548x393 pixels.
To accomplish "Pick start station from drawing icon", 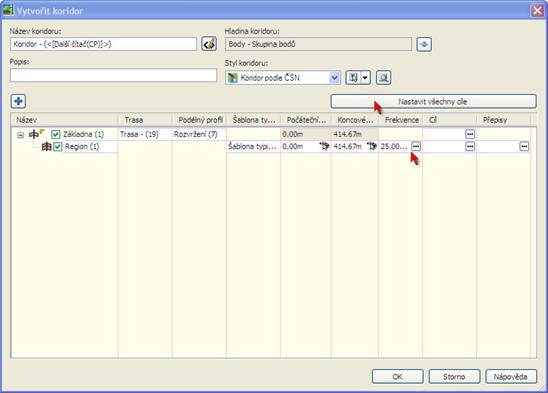I will [x=325, y=146].
